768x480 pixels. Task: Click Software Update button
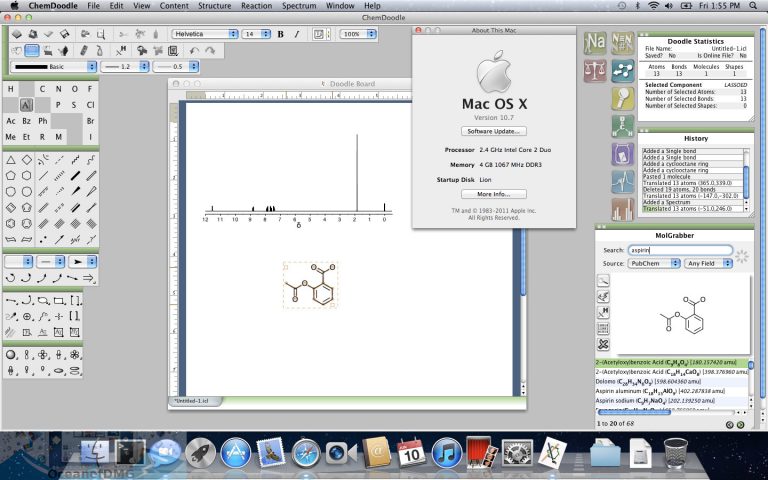pos(494,131)
